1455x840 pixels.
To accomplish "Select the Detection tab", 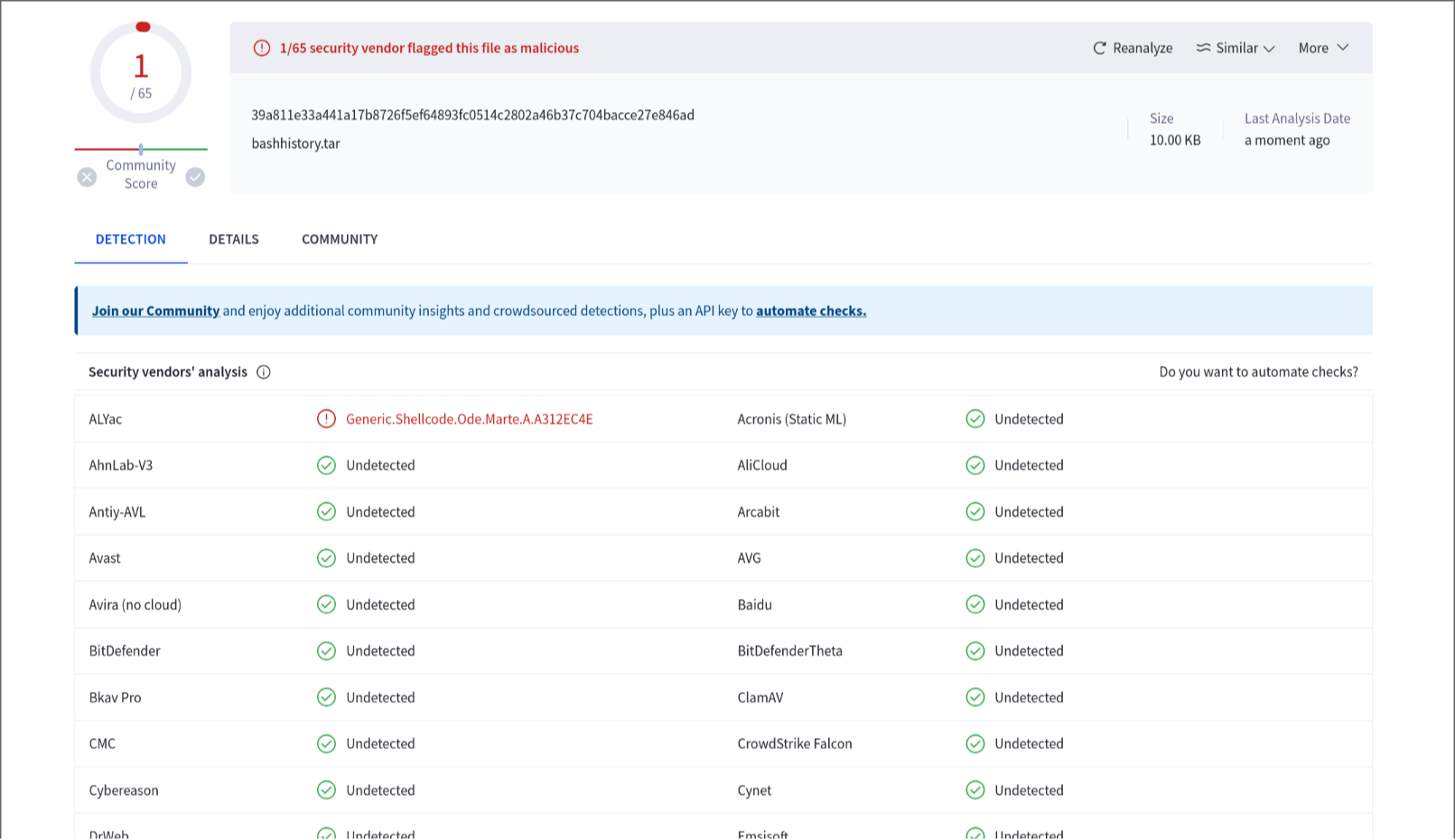I will [x=131, y=239].
